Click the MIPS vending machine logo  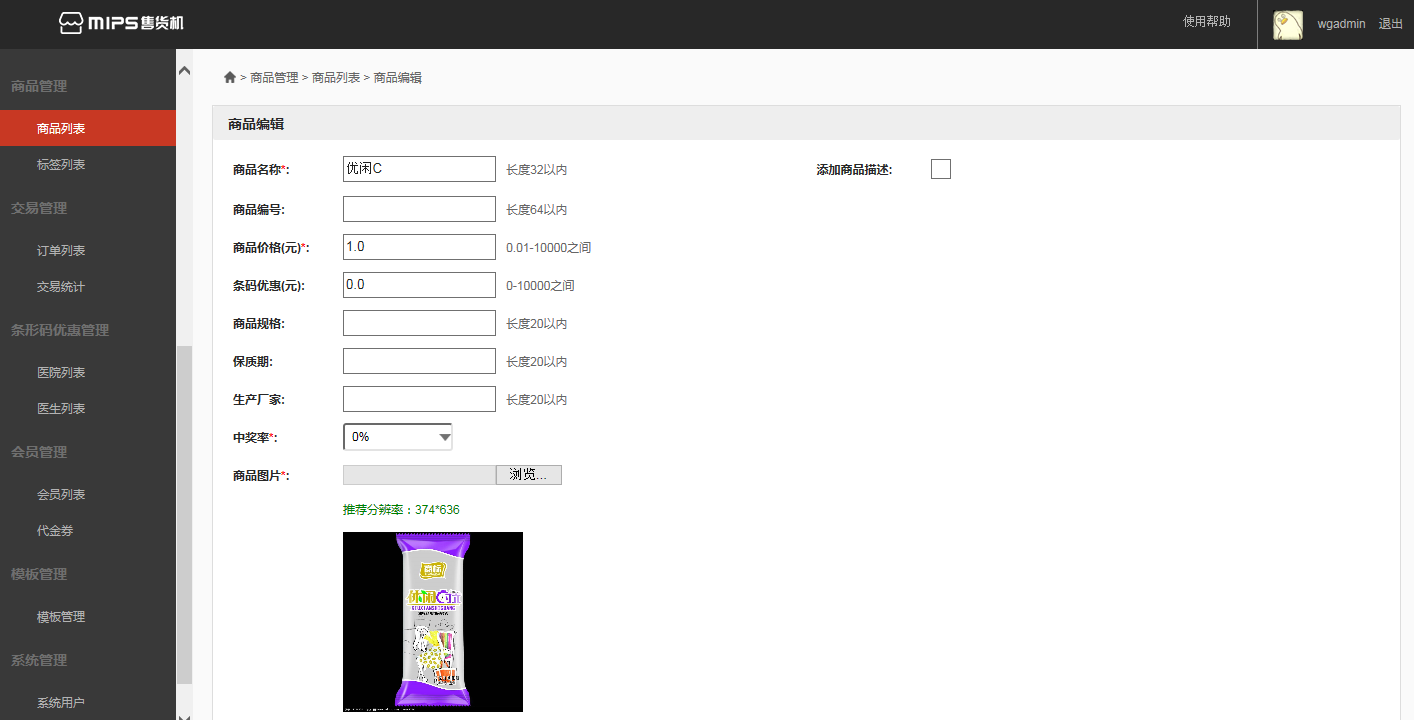point(121,23)
